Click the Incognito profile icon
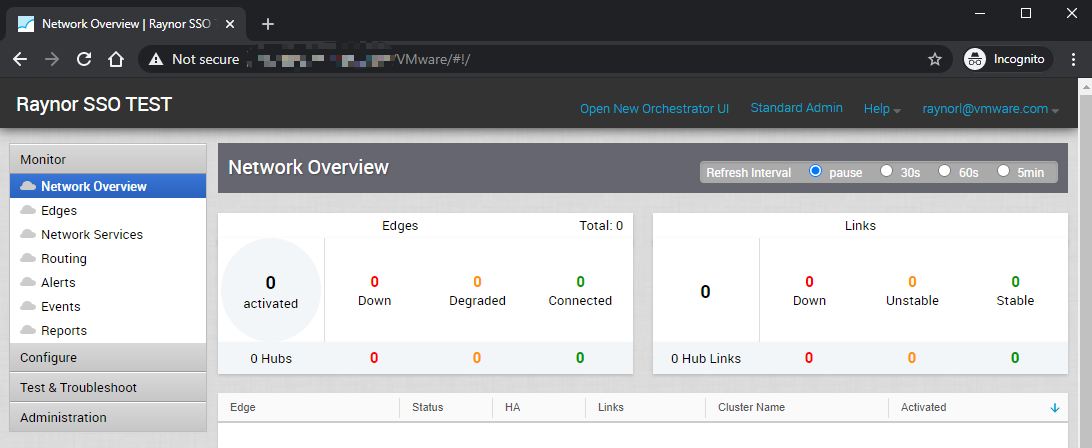 pos(974,59)
